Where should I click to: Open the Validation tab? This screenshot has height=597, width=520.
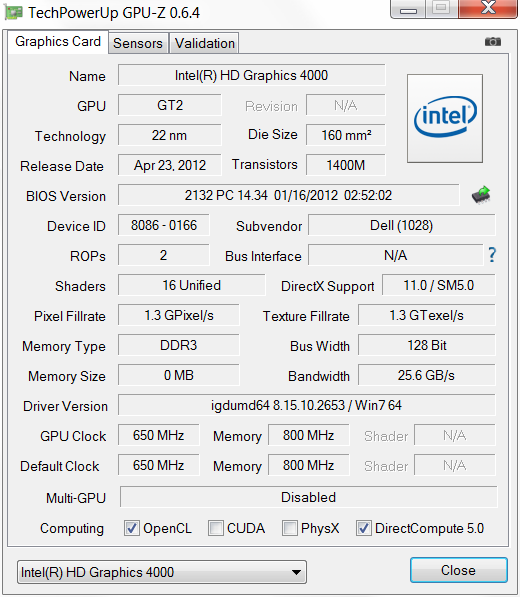click(205, 43)
